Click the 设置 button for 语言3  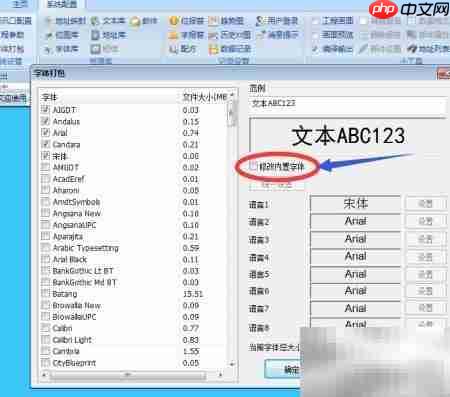coord(426,239)
